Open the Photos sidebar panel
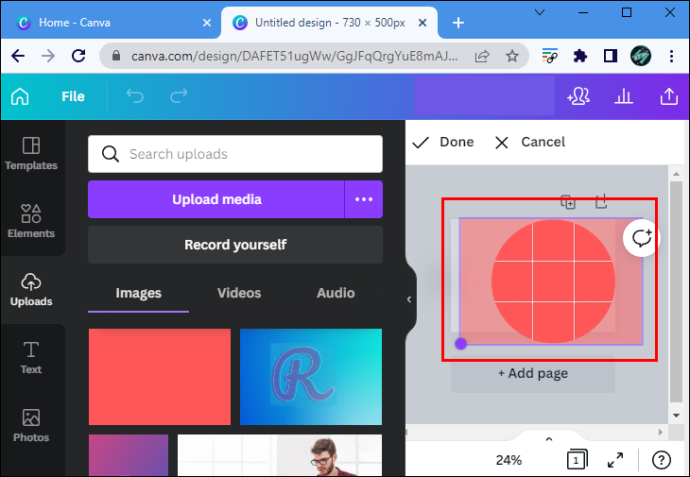 (x=31, y=426)
